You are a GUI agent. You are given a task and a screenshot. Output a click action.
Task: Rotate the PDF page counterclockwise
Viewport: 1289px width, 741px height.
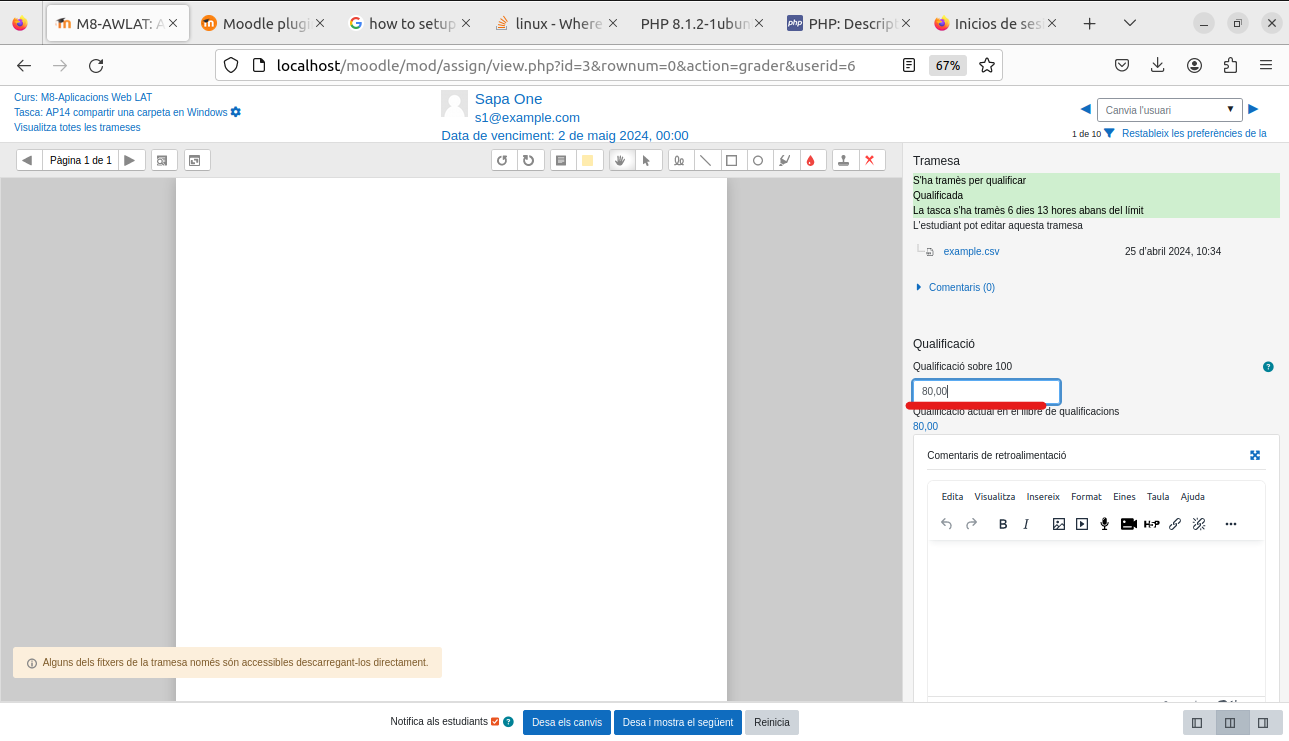[503, 159]
